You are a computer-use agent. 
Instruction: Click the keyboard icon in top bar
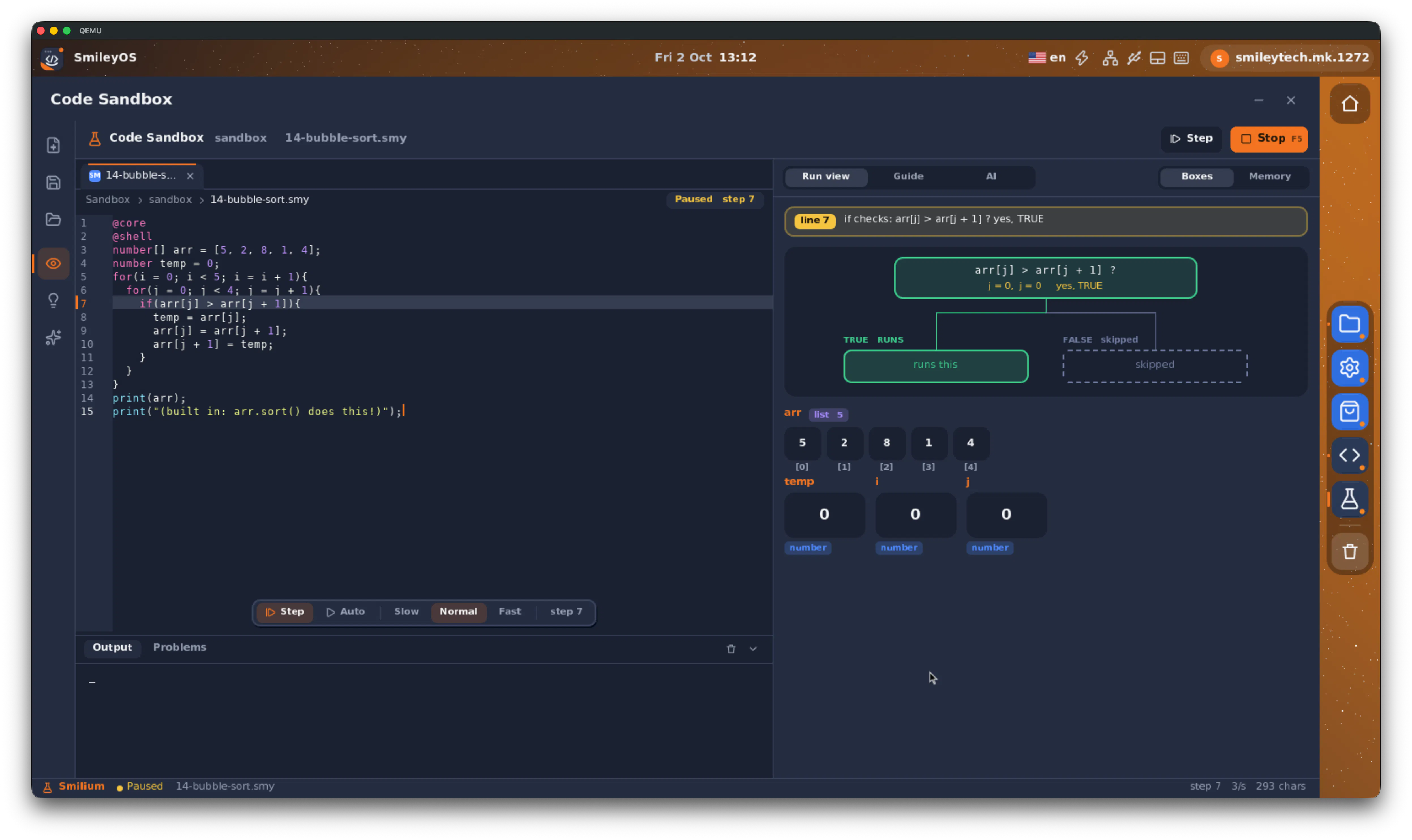(x=1181, y=58)
